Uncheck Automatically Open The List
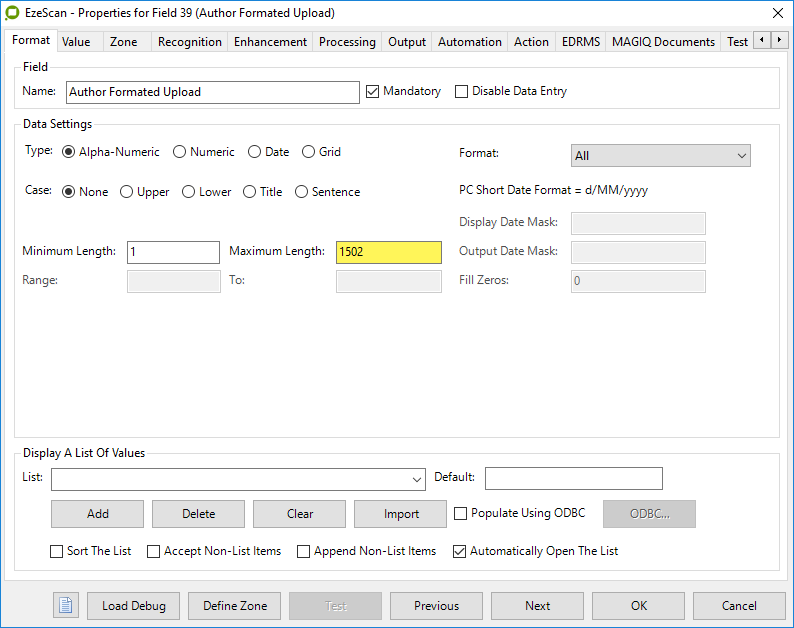 tap(460, 551)
